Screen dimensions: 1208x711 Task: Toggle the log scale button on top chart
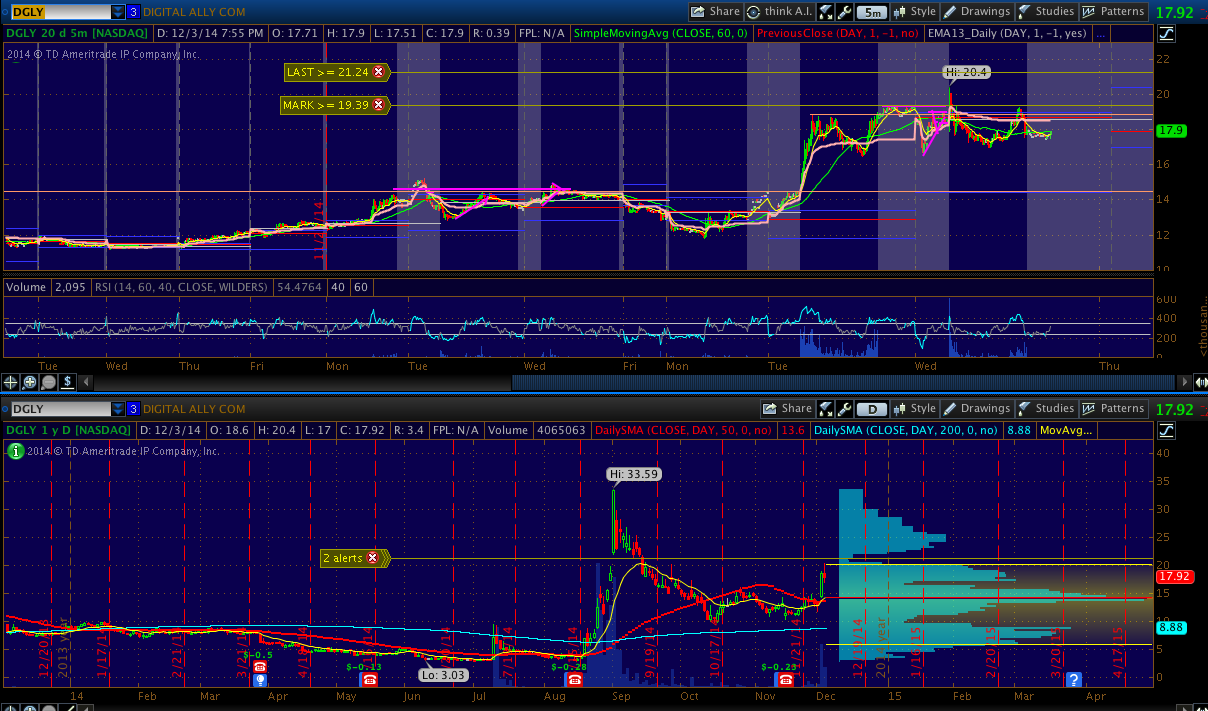pyautogui.click(x=1166, y=33)
